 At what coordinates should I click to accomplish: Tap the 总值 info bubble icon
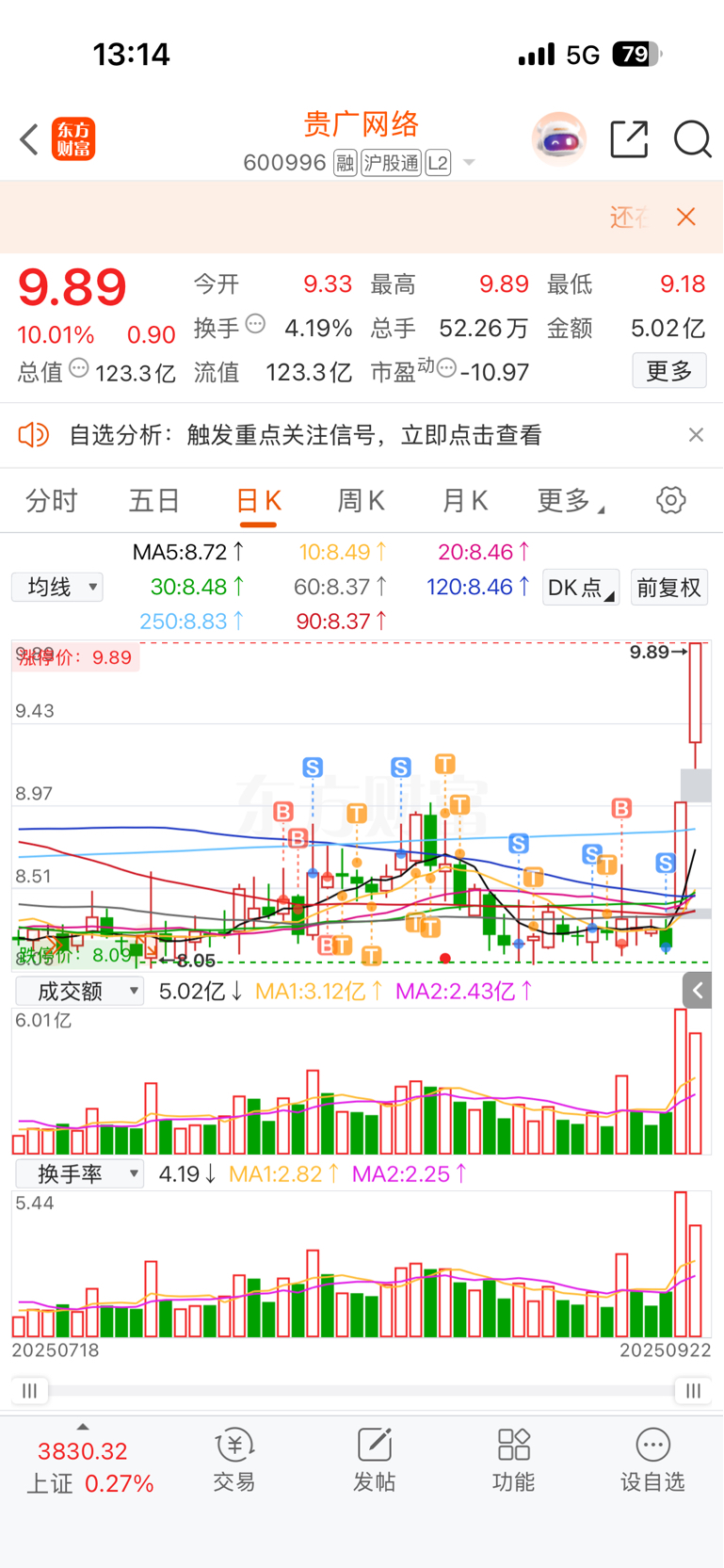[79, 368]
